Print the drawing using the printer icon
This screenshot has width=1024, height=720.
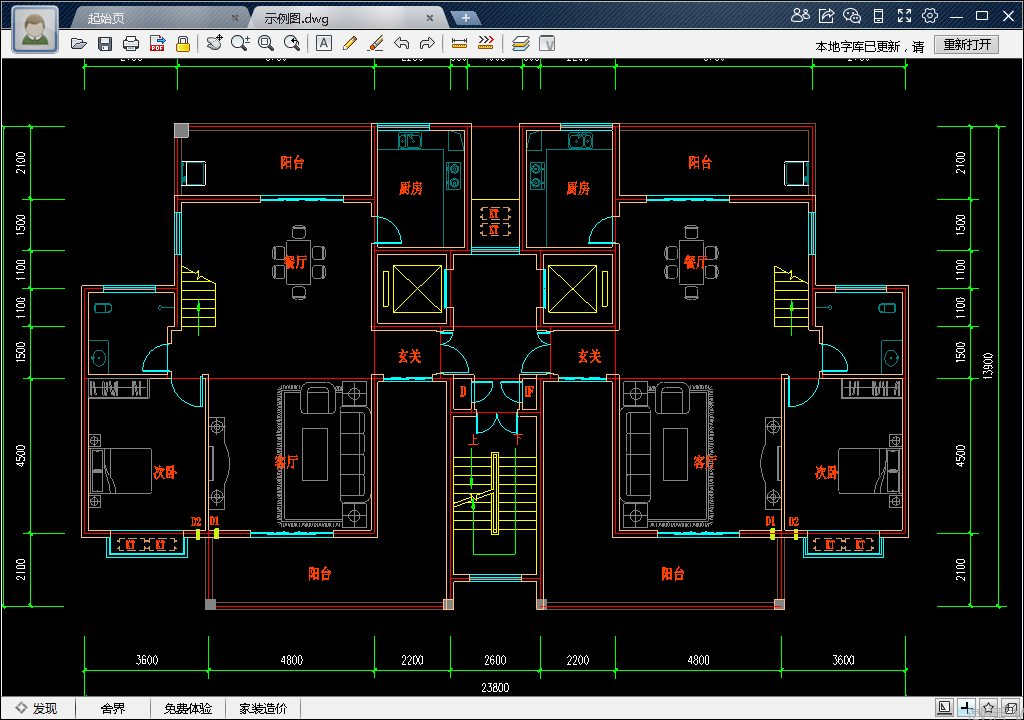tap(131, 43)
